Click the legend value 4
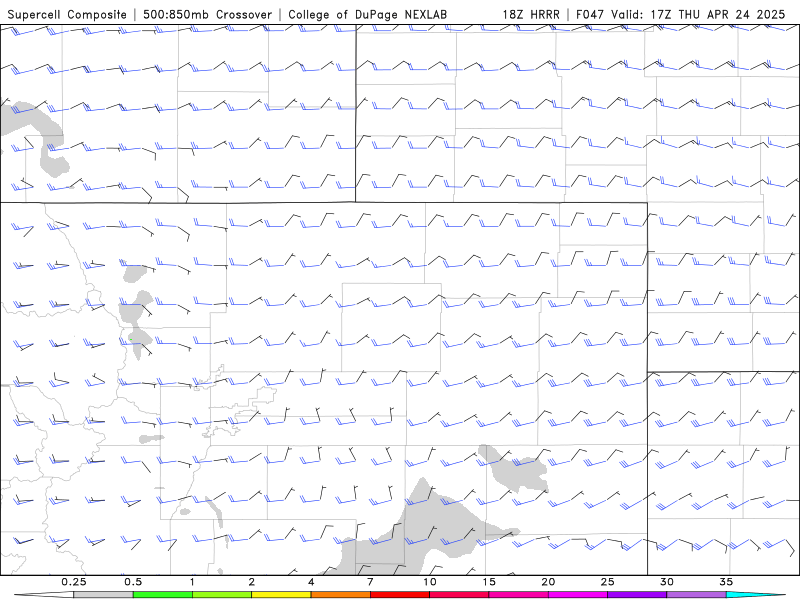Image resolution: width=800 pixels, height=600 pixels. 311,582
